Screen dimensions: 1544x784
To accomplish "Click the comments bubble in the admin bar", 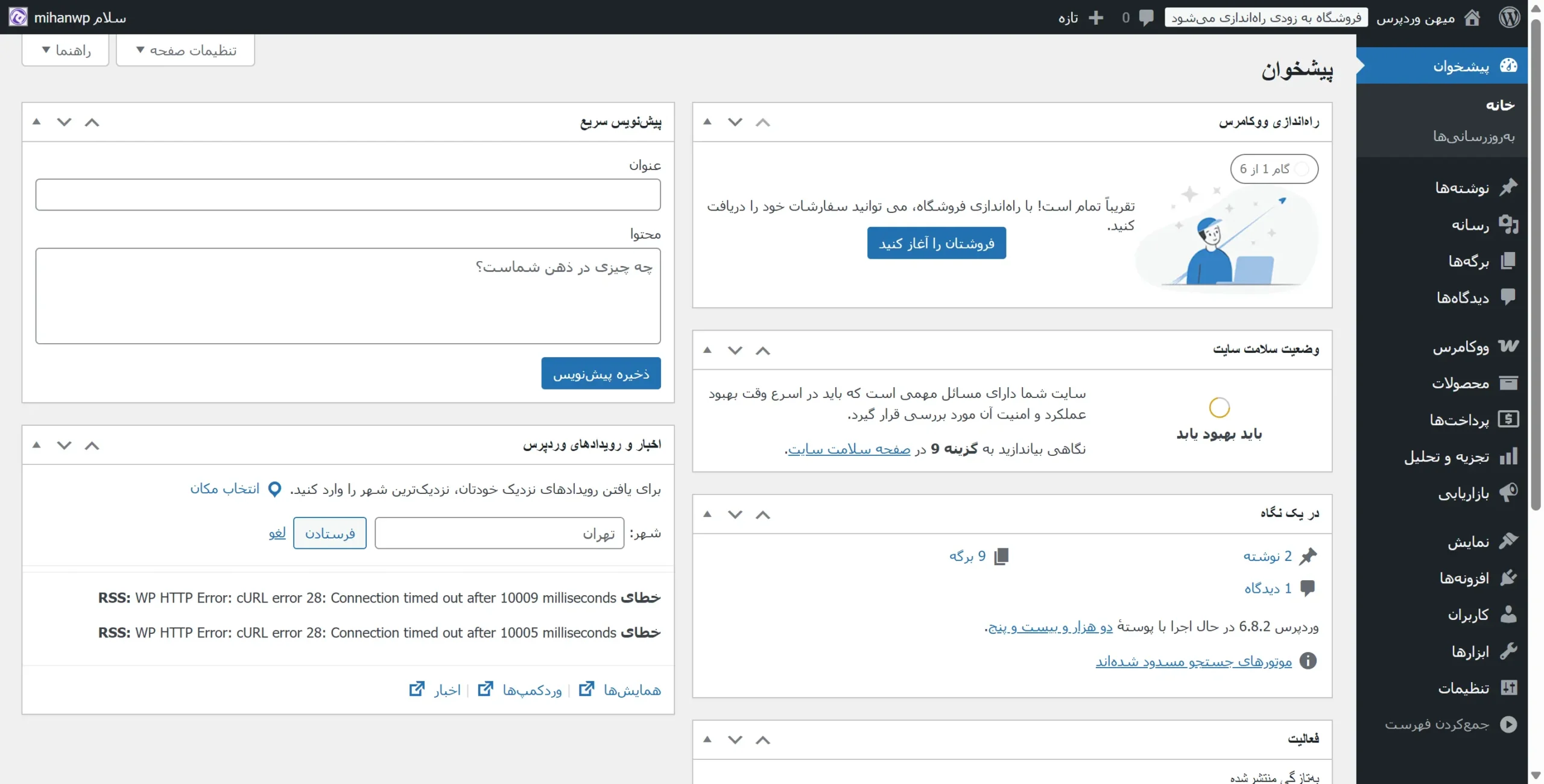I will (x=1145, y=17).
